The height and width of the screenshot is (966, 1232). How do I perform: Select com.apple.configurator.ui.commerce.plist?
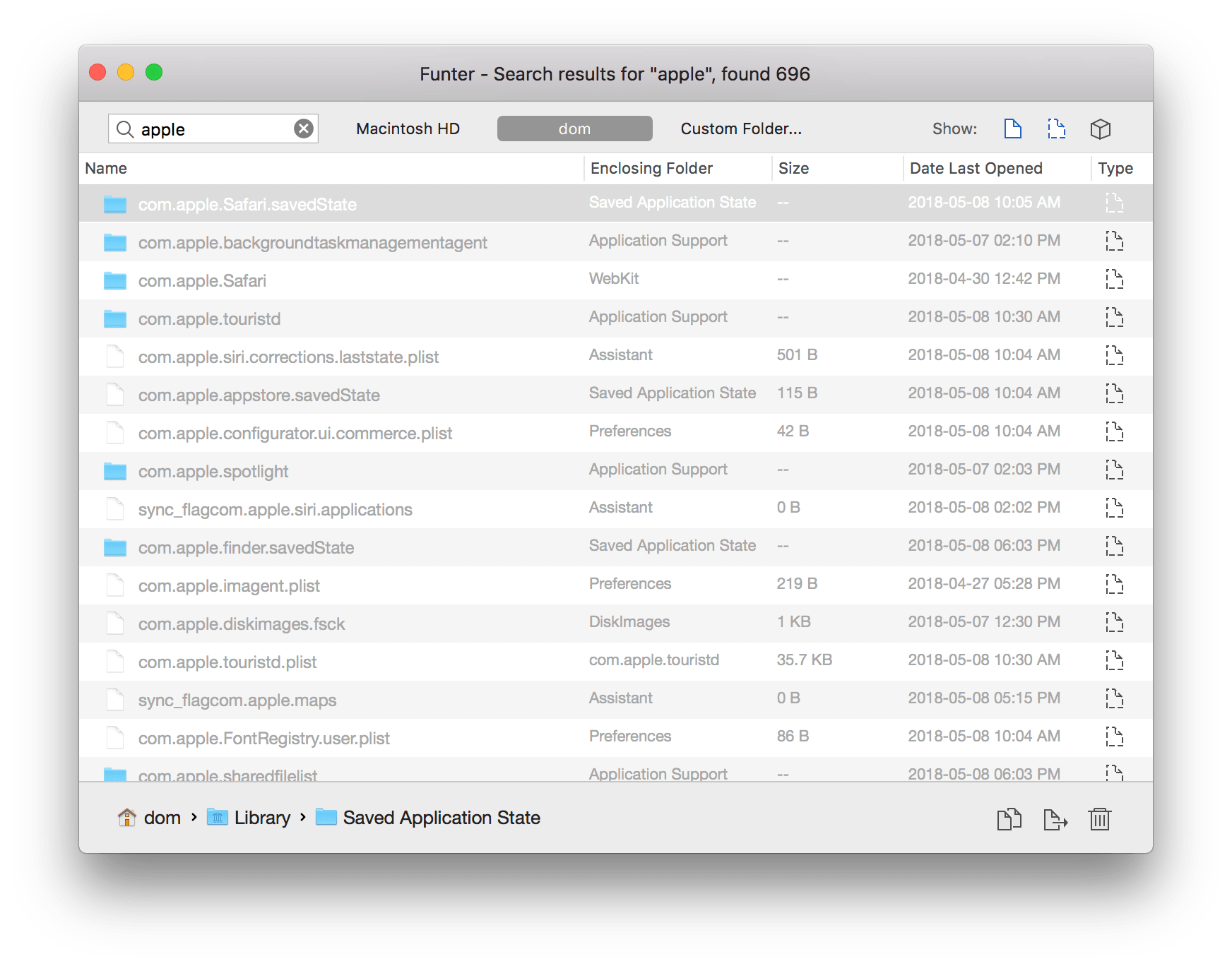pos(616,432)
